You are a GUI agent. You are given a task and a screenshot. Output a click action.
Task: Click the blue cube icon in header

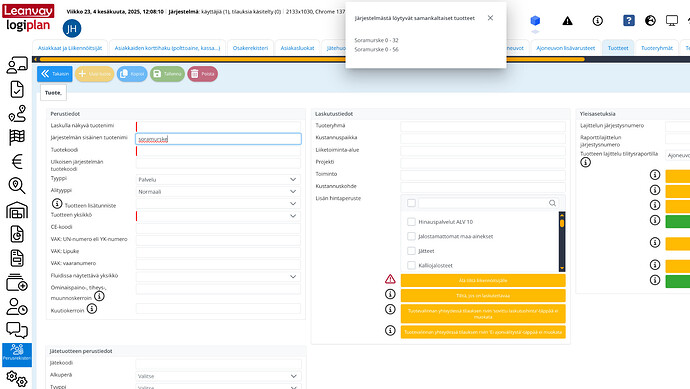click(x=535, y=21)
